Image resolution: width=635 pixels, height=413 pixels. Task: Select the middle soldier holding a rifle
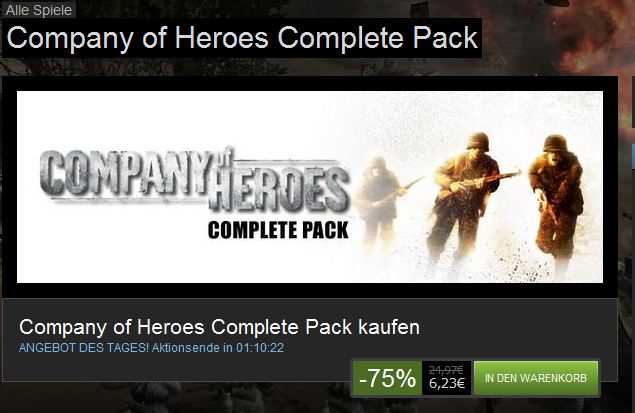coord(466,196)
